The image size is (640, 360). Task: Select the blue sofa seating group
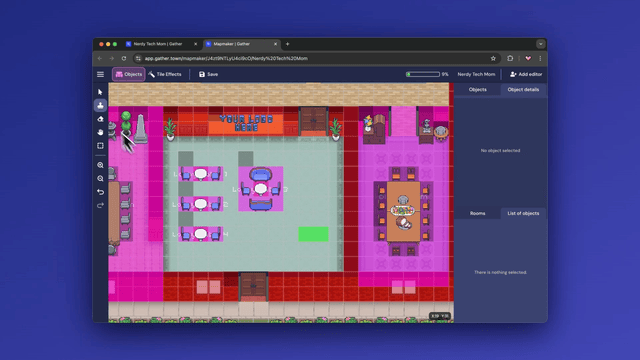click(x=261, y=189)
